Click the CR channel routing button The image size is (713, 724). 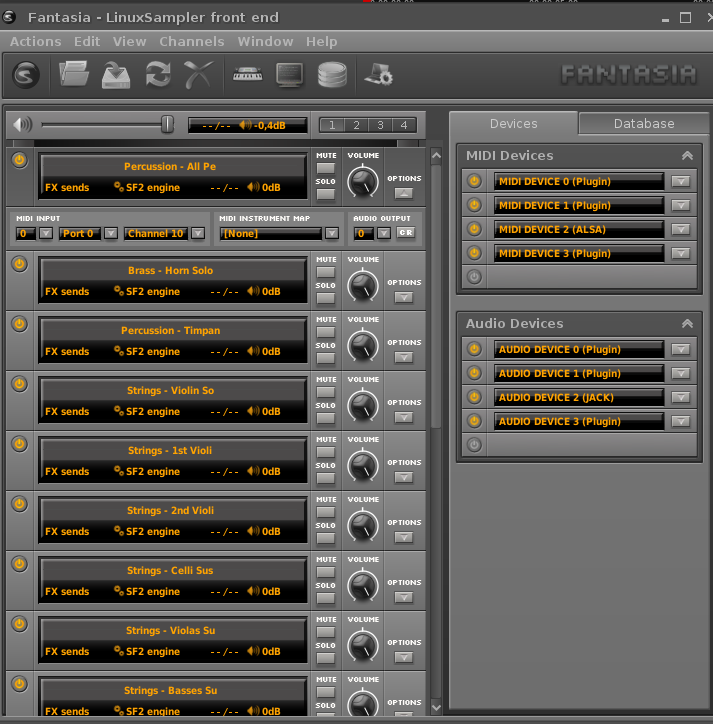point(406,233)
